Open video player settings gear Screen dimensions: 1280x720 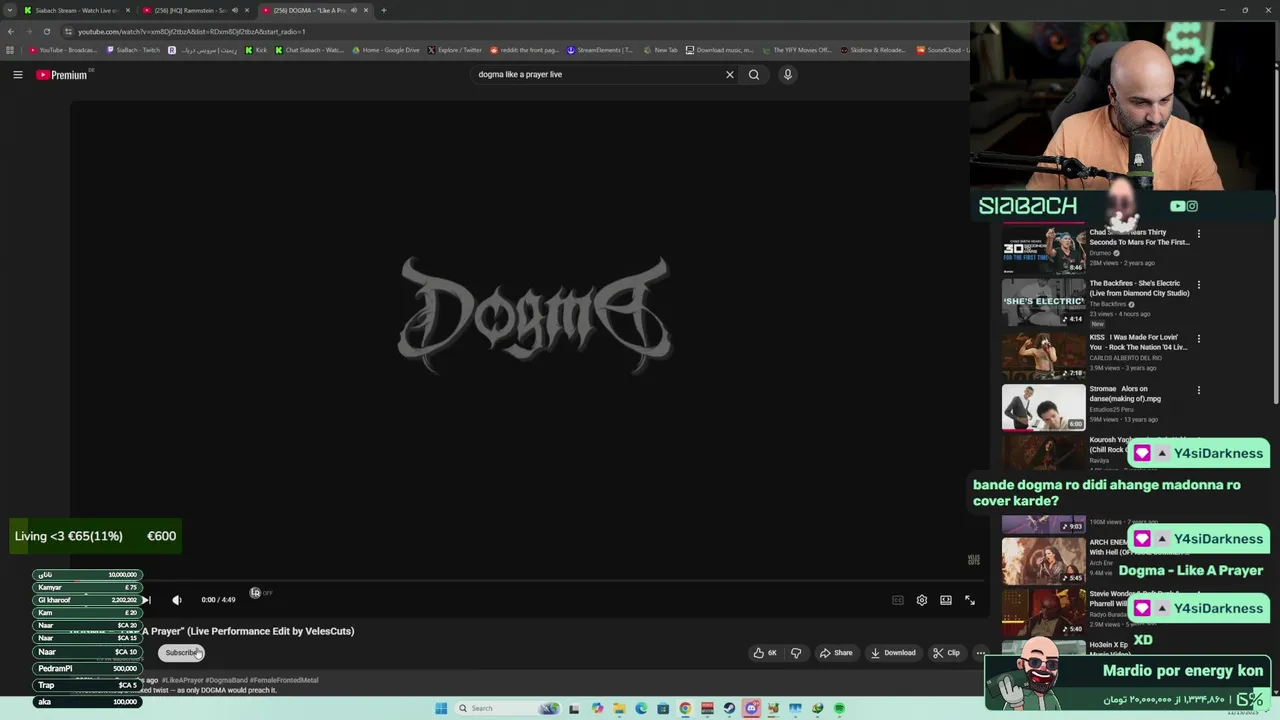click(922, 600)
